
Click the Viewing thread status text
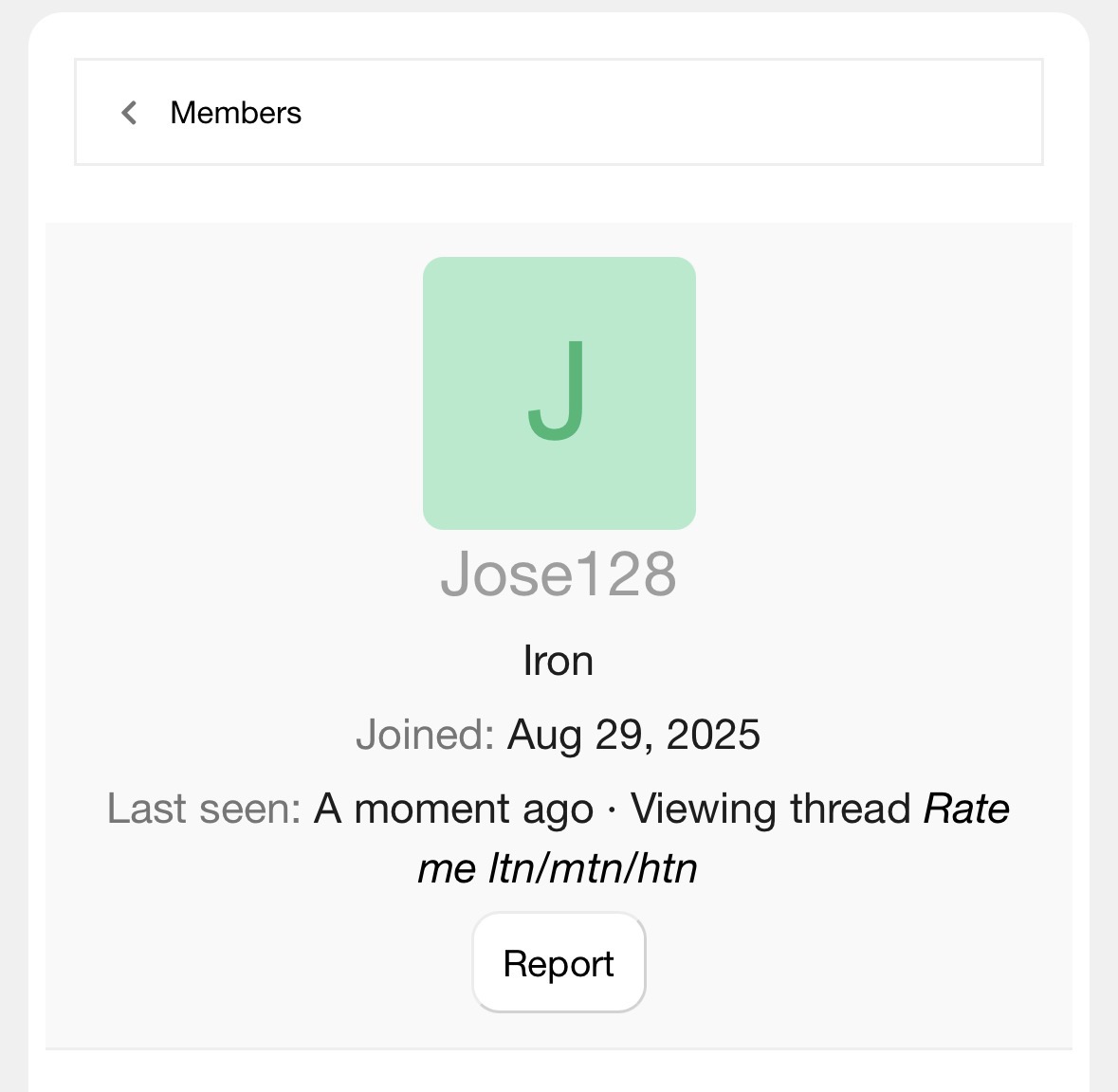pos(770,810)
